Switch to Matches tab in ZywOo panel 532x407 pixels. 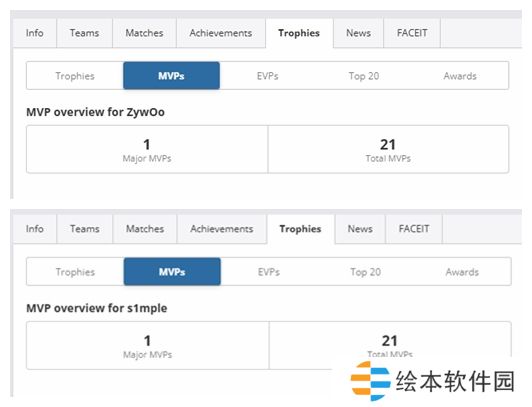tap(144, 33)
